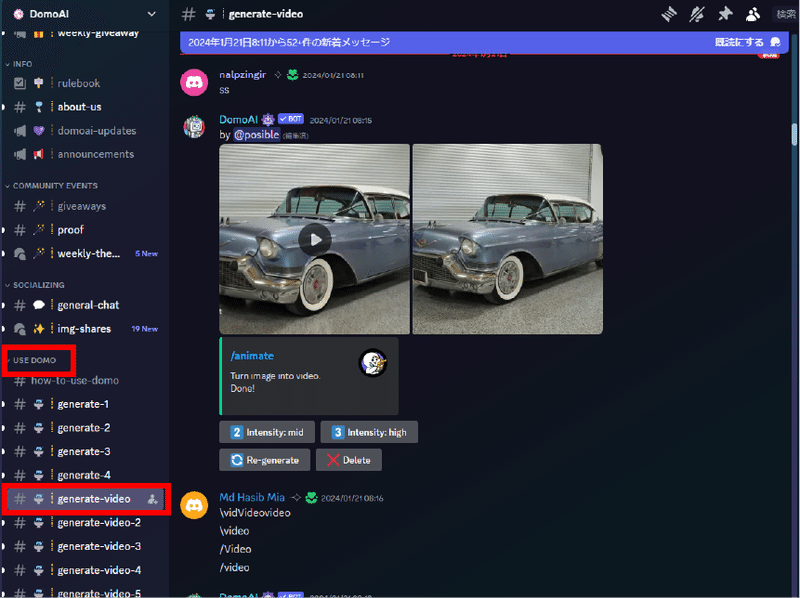
Task: Click the heart icon beside domoai-updates
Action: point(38,131)
